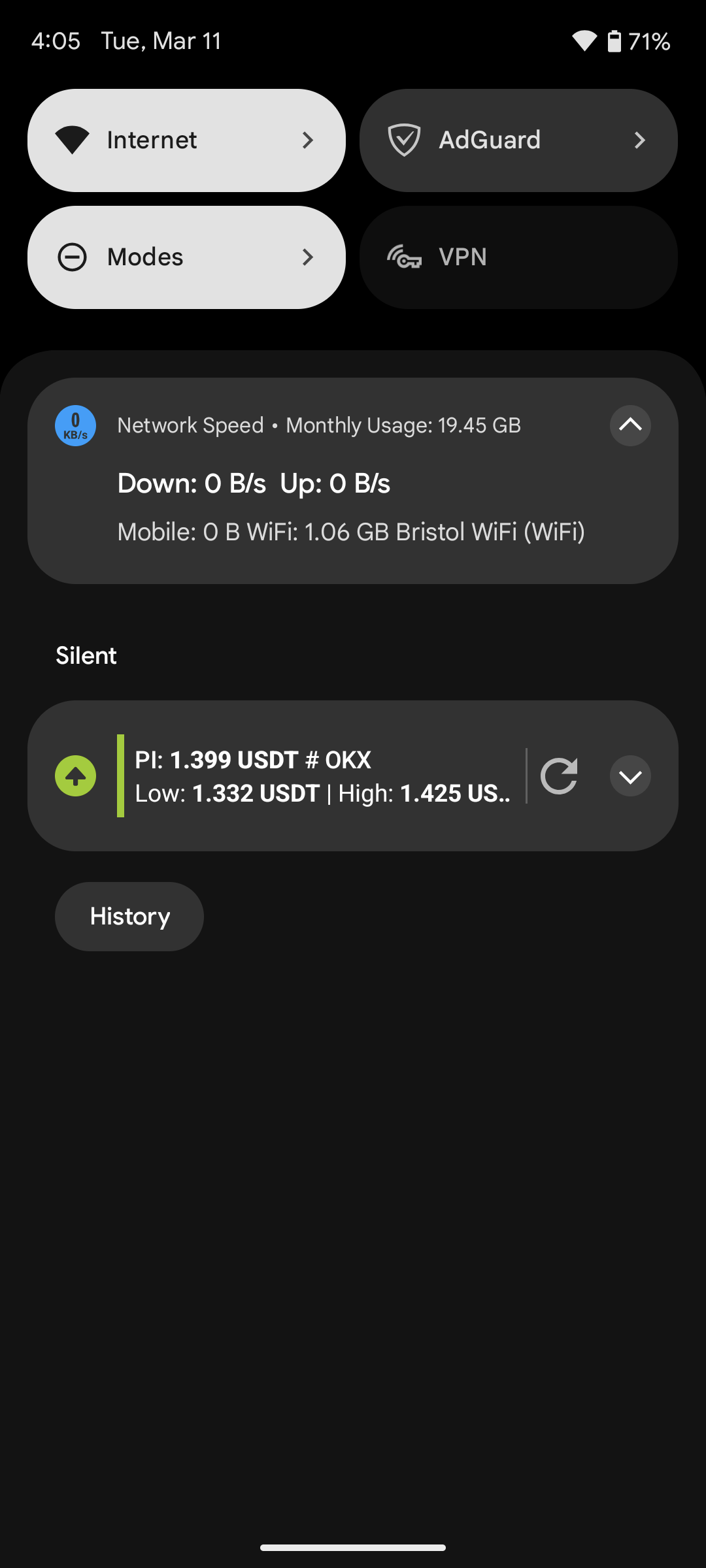The height and width of the screenshot is (1568, 706).
Task: Open Modes tile chevron arrow
Action: (x=308, y=257)
